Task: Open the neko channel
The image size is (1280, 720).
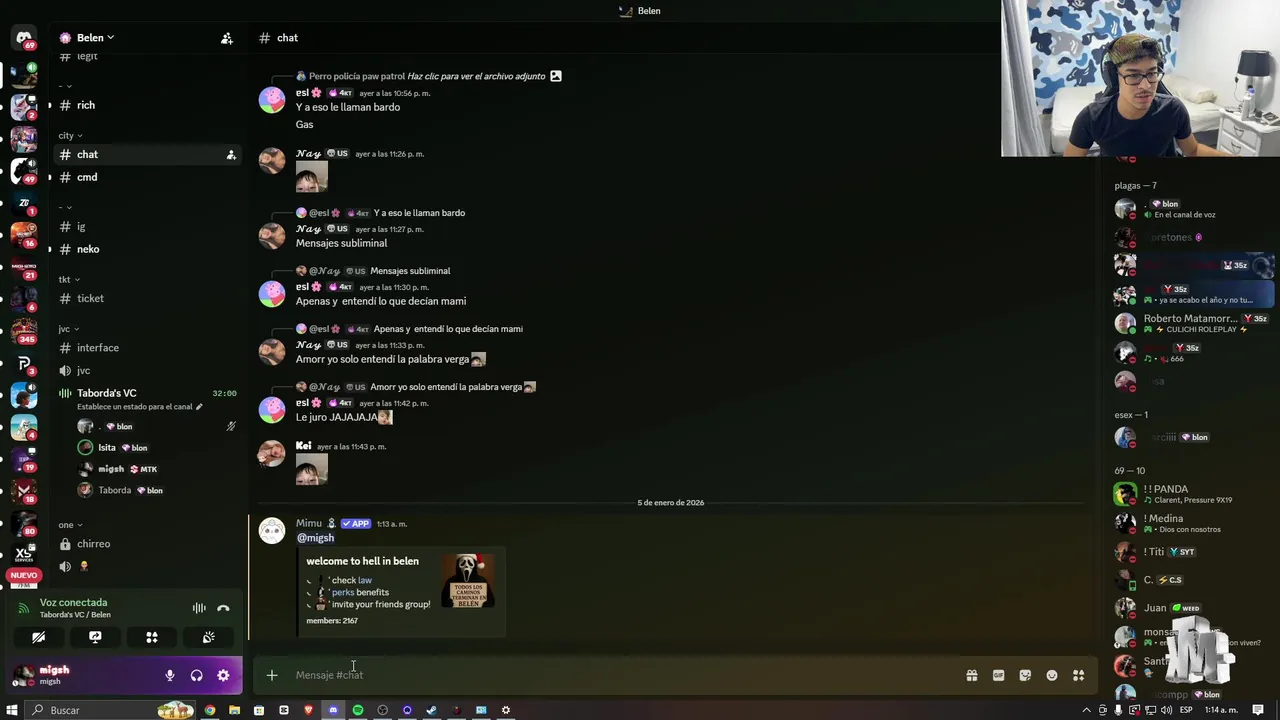Action: (148, 249)
